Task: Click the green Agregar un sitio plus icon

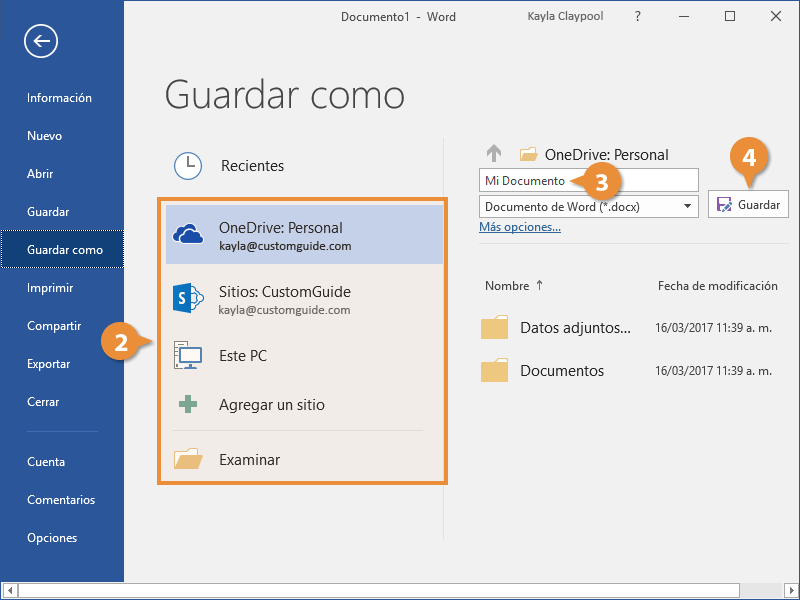Action: [x=188, y=404]
